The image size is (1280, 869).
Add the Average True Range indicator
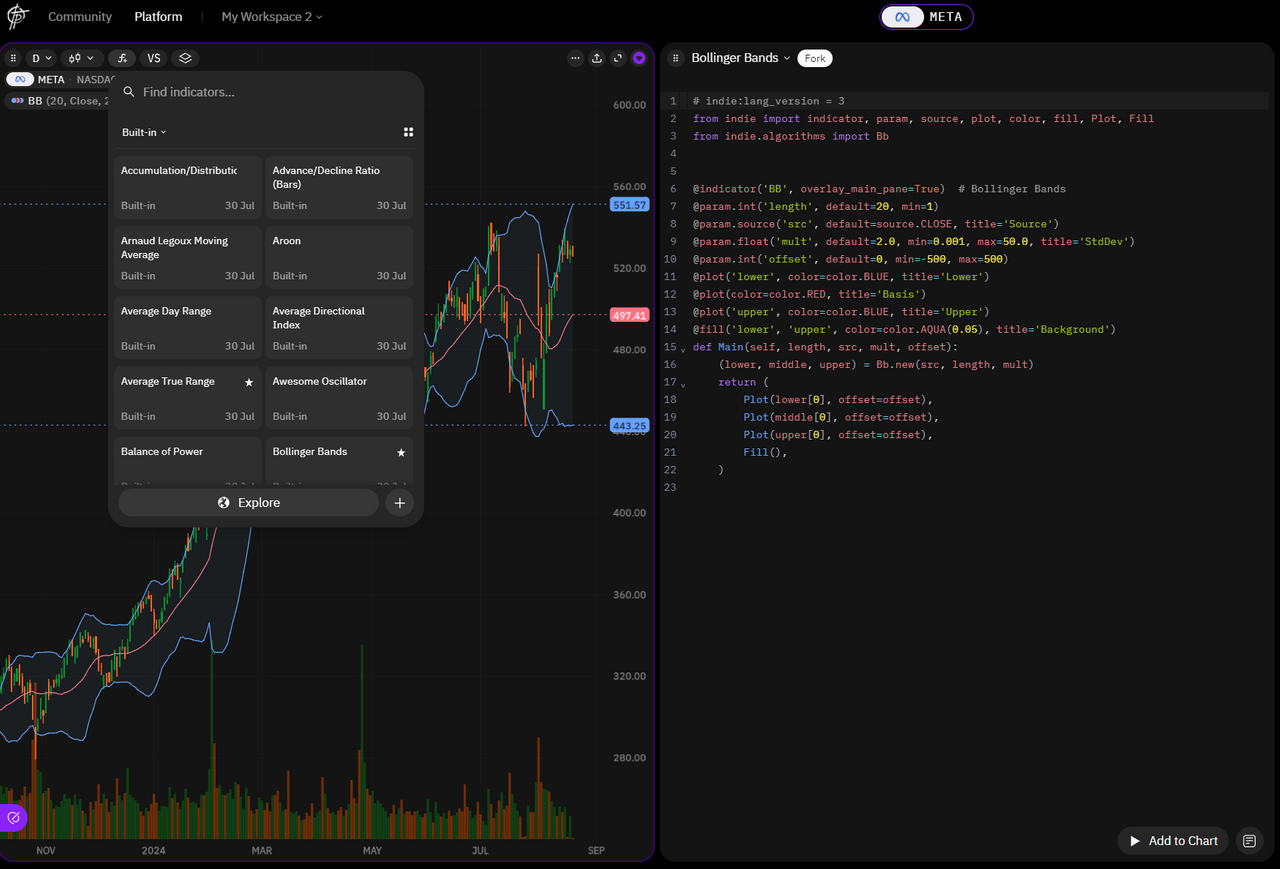pos(187,397)
